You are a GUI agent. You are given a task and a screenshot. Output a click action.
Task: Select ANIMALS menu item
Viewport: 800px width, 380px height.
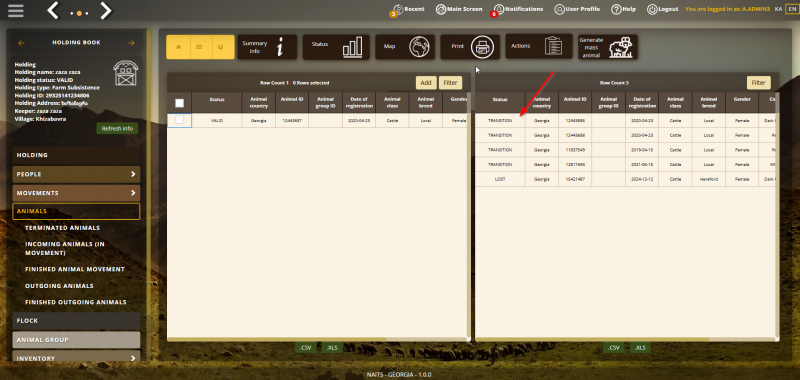pos(76,211)
